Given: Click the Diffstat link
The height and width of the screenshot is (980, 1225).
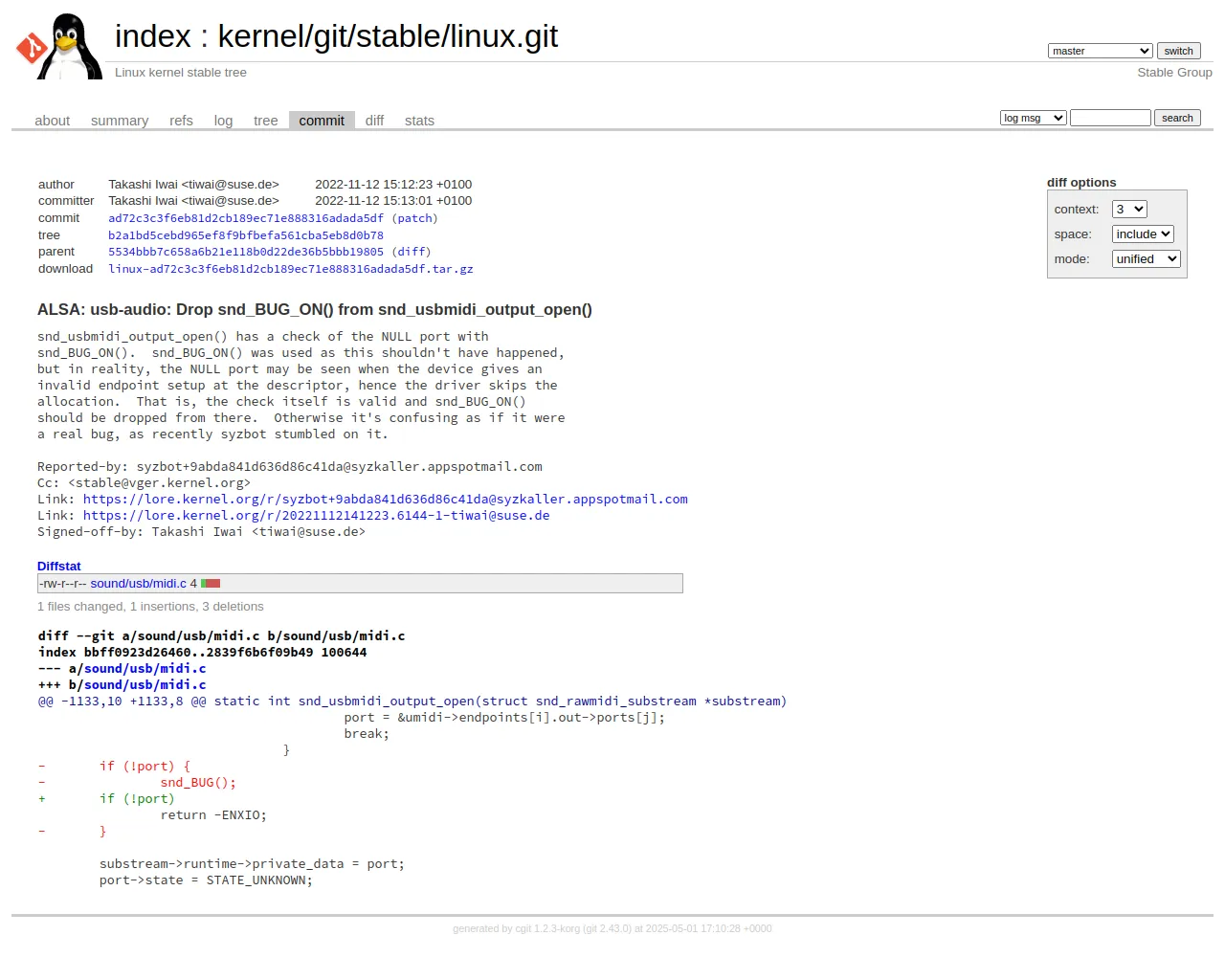Looking at the screenshot, I should [x=59, y=567].
